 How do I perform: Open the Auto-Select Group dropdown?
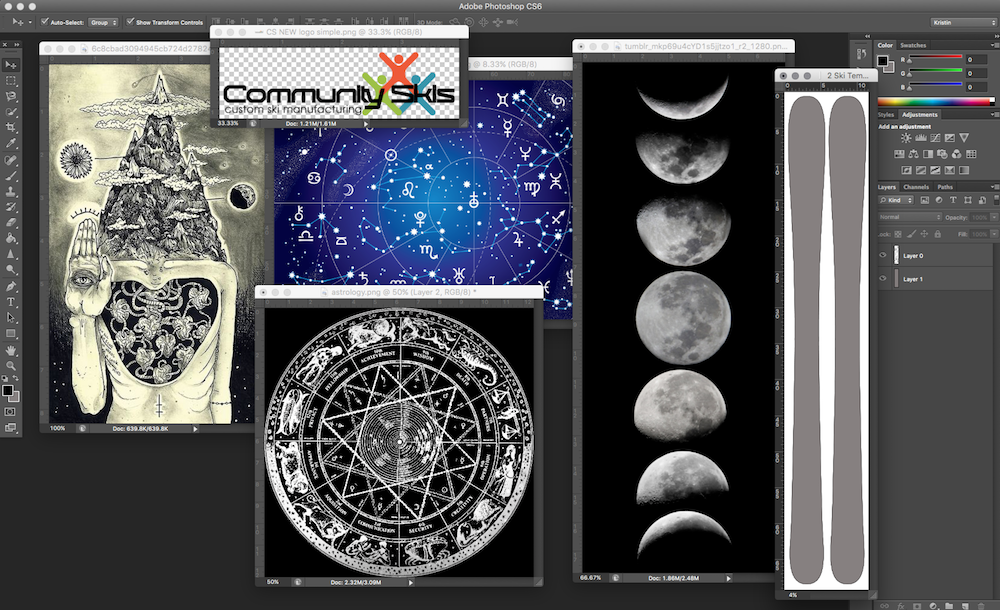pos(103,22)
